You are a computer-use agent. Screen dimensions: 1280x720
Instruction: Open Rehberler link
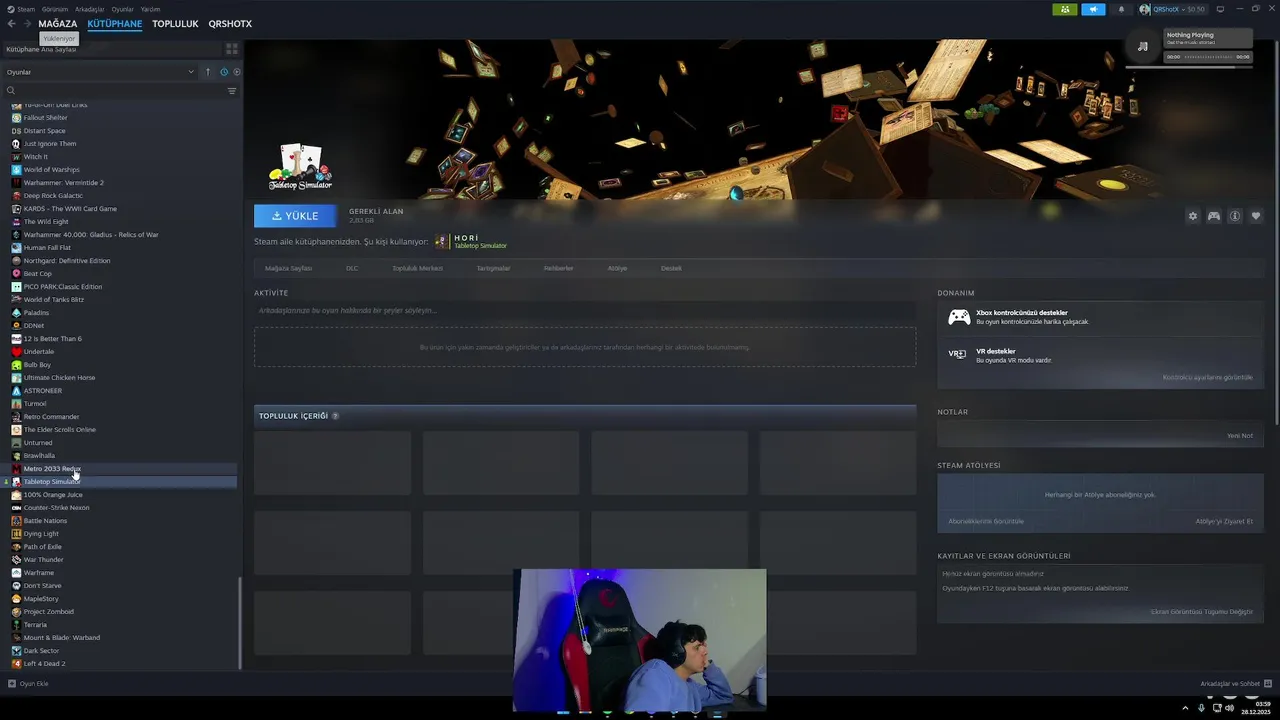click(x=558, y=268)
